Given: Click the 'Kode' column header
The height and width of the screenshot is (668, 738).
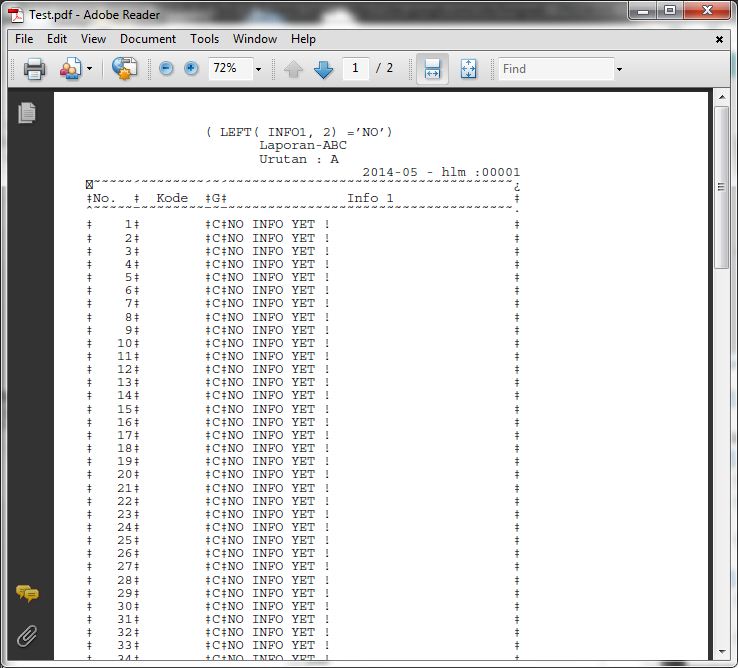Looking at the screenshot, I should pos(172,198).
